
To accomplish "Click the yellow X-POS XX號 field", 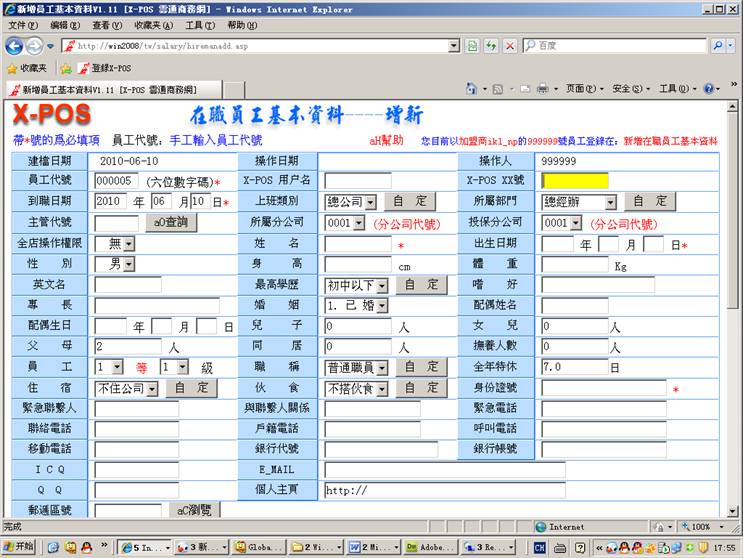I will click(574, 181).
